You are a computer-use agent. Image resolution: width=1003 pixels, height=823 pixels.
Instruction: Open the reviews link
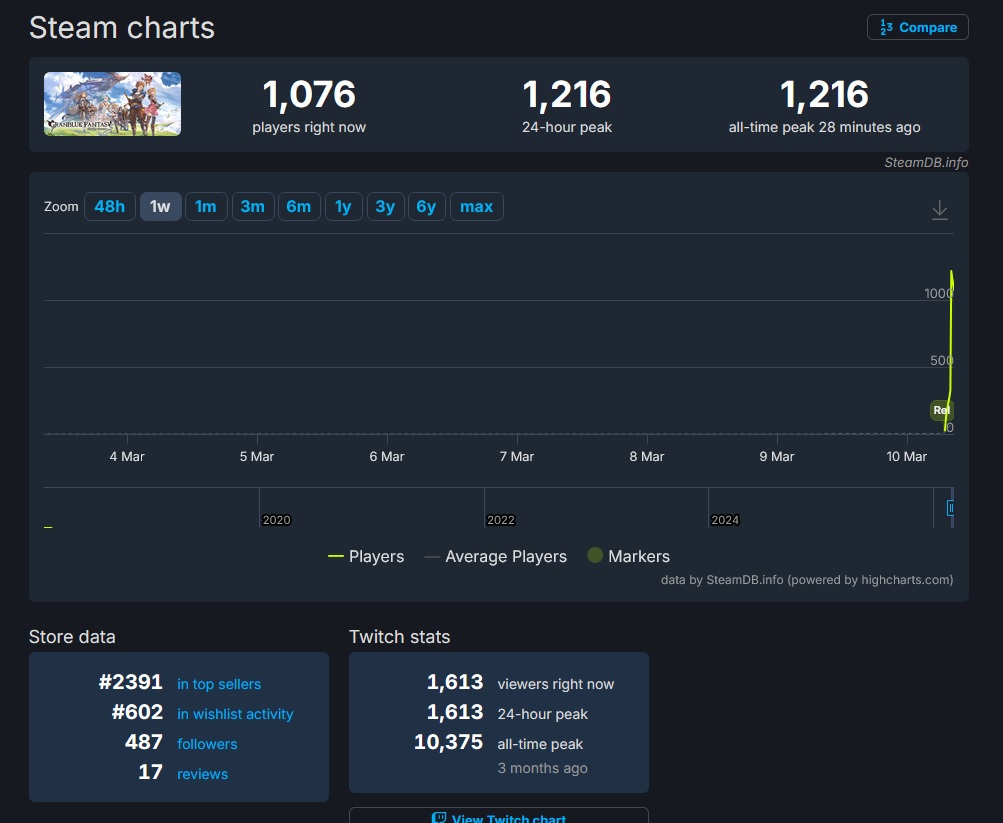(202, 774)
